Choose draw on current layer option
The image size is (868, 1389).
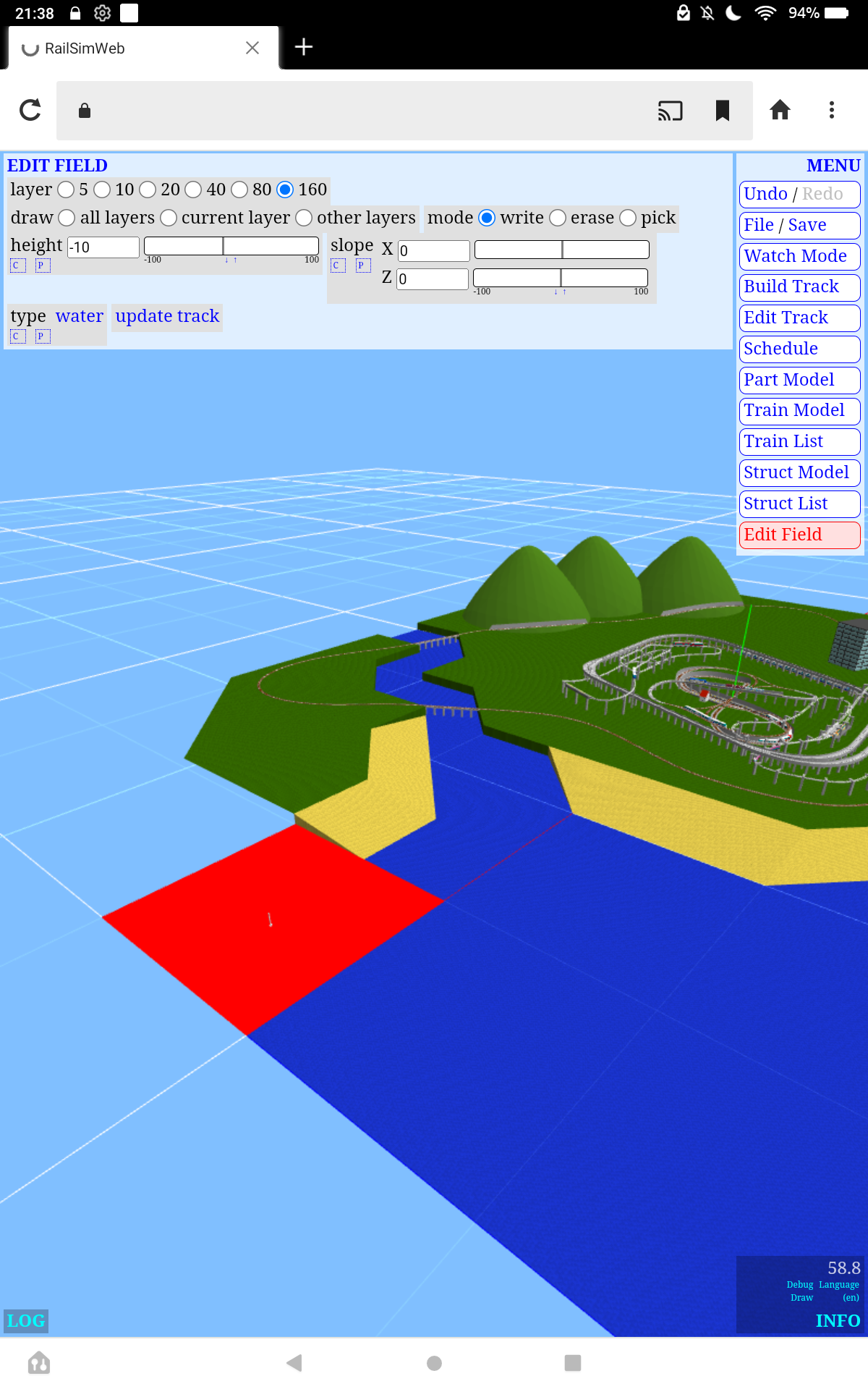[x=169, y=218]
